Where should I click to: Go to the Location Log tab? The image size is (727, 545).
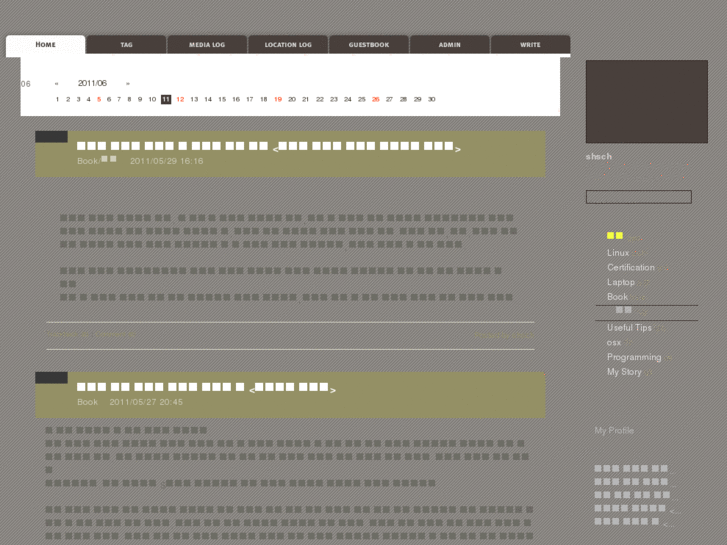click(288, 45)
